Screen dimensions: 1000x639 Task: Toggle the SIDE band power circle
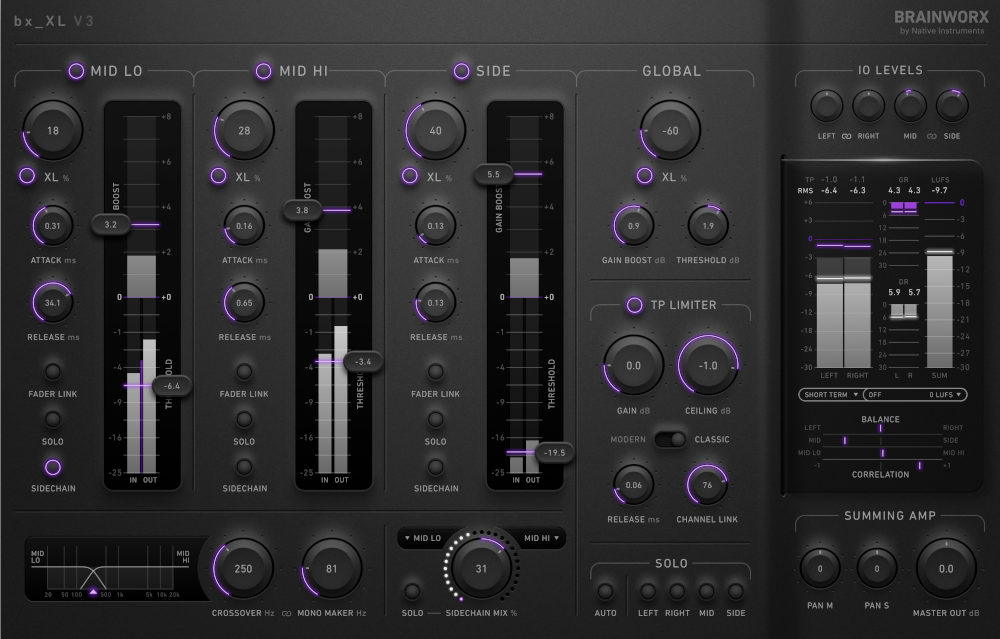[460, 70]
